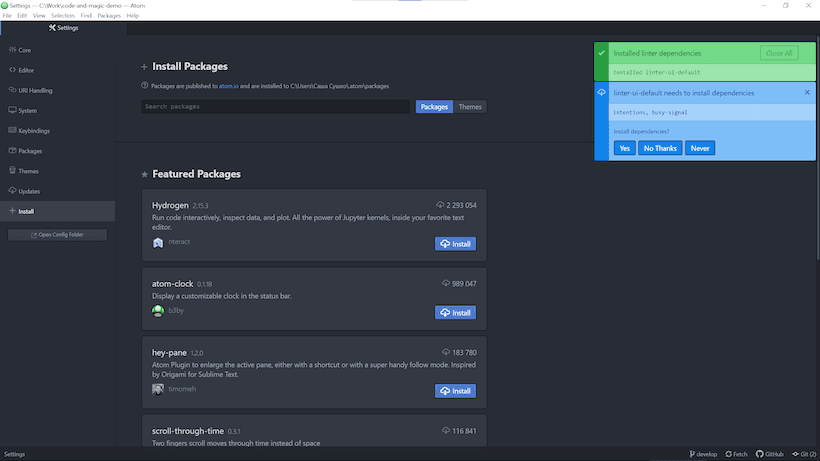This screenshot has width=820, height=461.
Task: Click the green checkmark success icon
Action: coord(601,53)
